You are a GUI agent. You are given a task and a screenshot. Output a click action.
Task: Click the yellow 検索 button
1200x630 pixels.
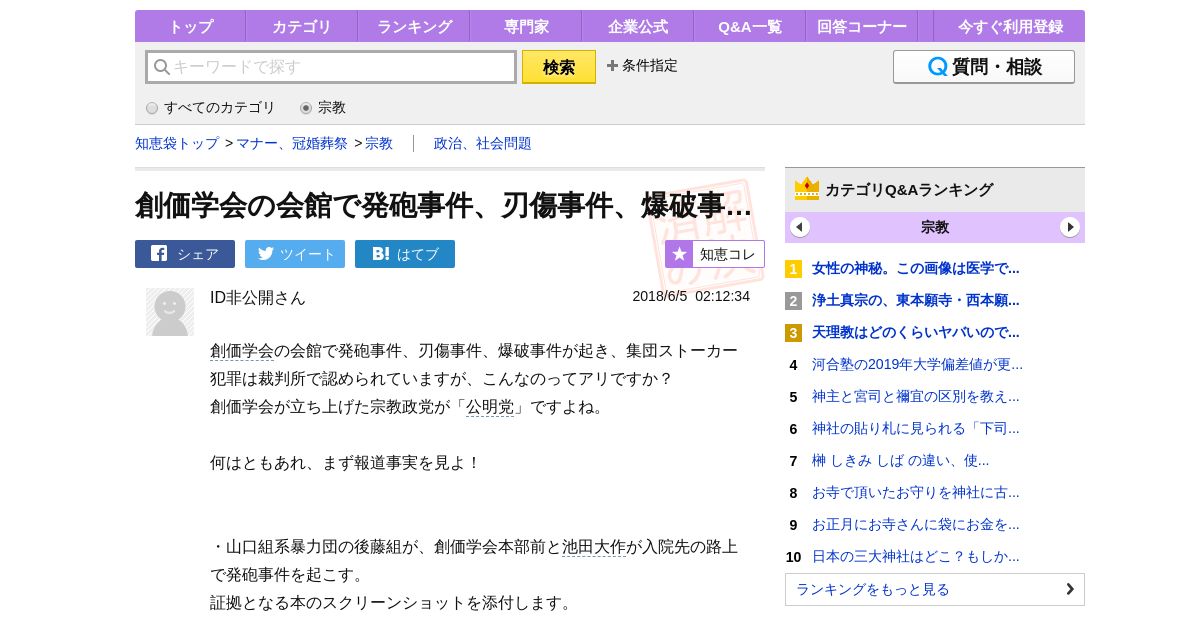pos(559,67)
